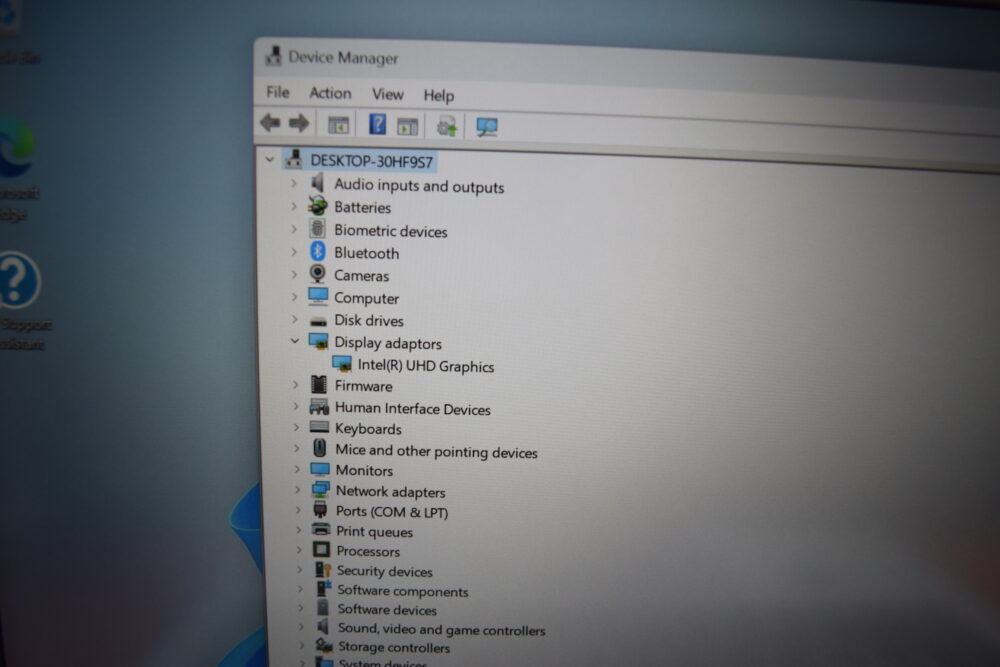The width and height of the screenshot is (1000, 667).
Task: Select Intel(R) UHD Graphics device
Action: (425, 366)
